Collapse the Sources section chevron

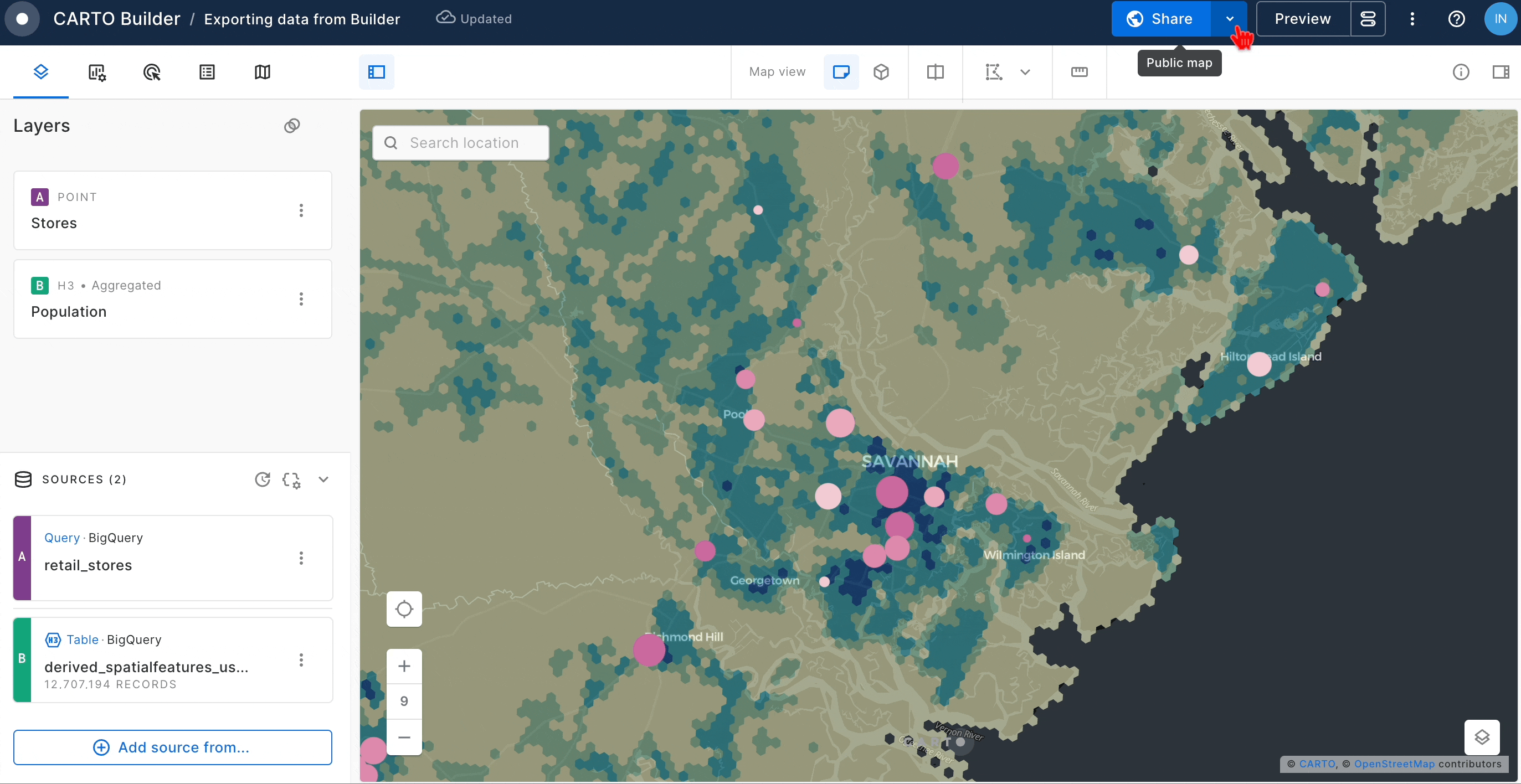point(323,479)
